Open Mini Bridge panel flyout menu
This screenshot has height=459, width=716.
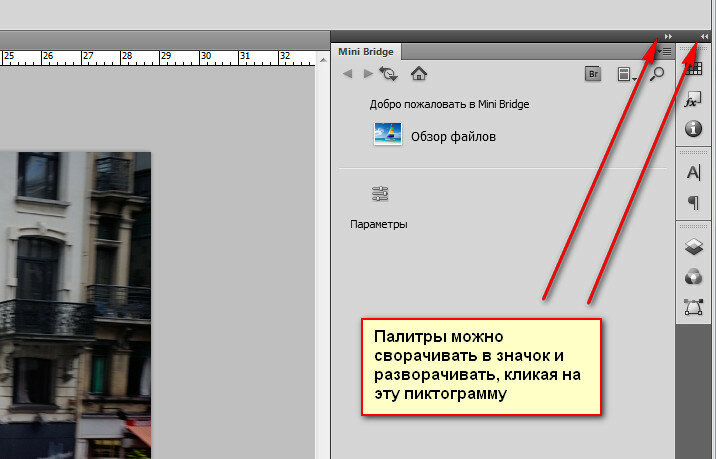[x=664, y=52]
